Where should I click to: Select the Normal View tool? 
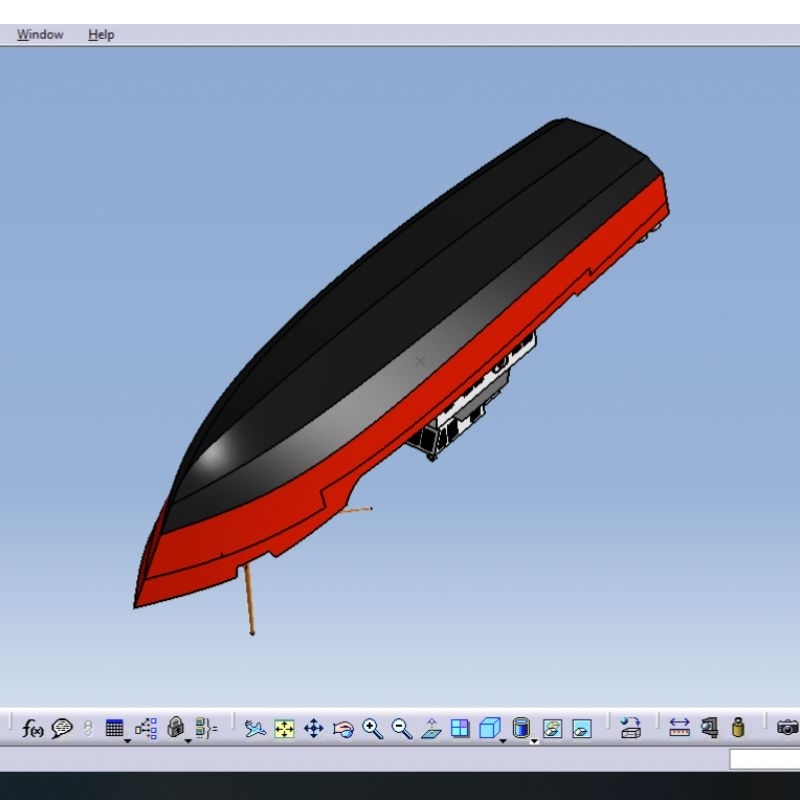[431, 729]
